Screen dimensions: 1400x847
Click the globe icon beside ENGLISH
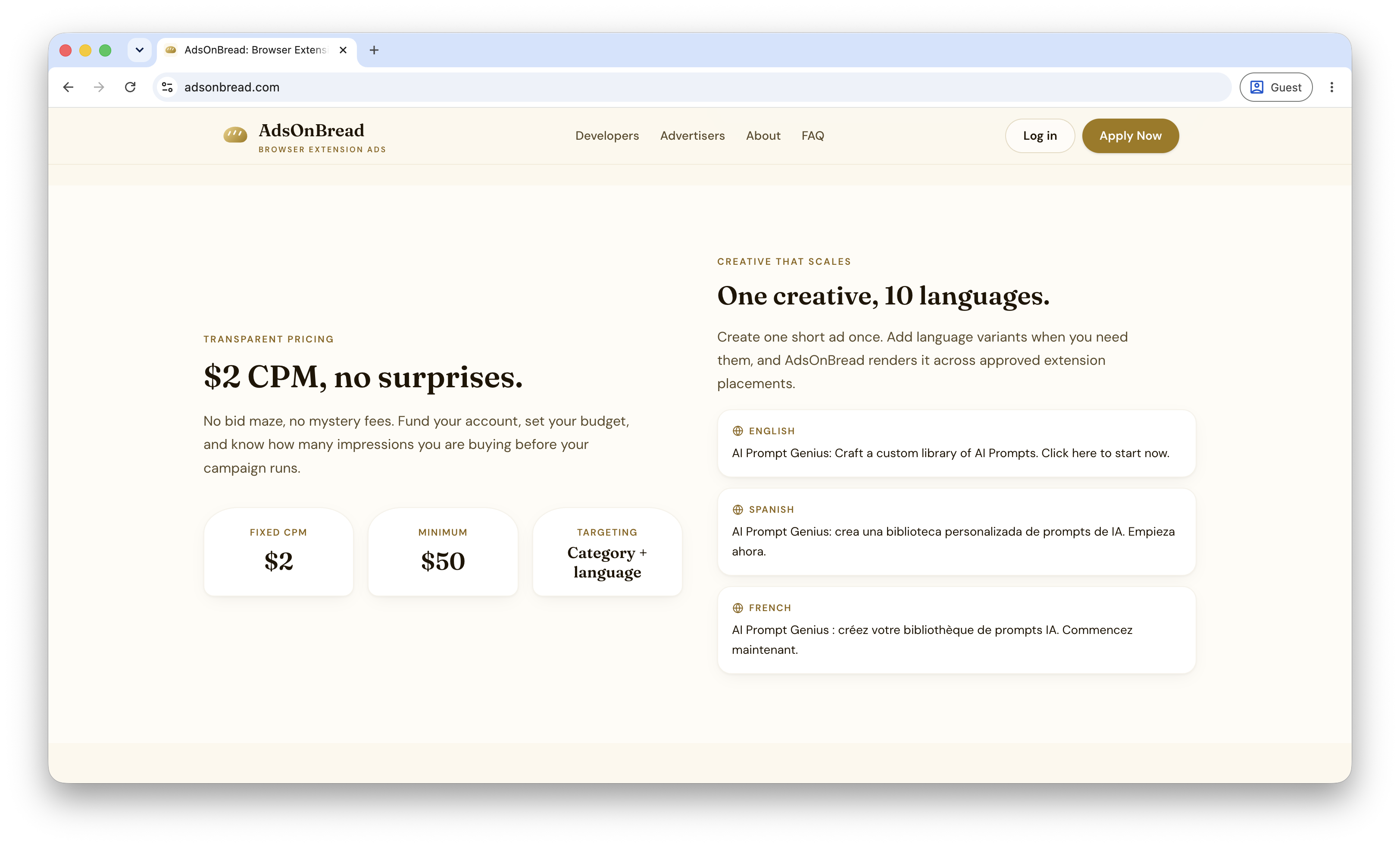(x=737, y=431)
